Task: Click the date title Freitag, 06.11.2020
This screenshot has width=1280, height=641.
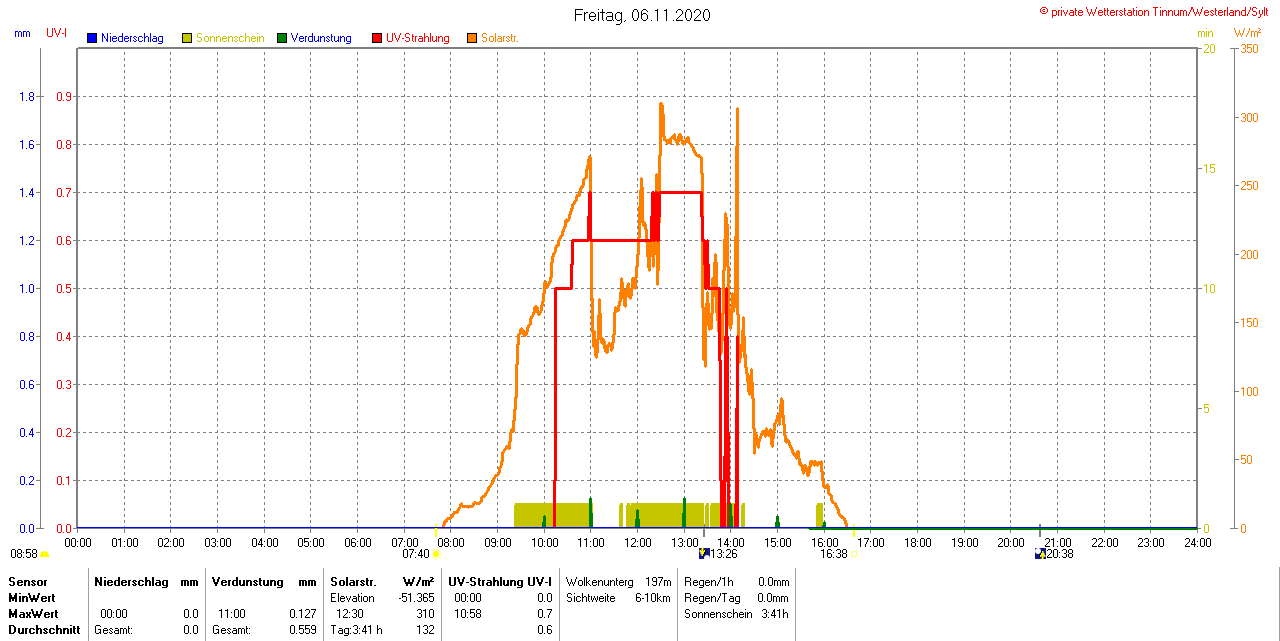Action: click(643, 16)
